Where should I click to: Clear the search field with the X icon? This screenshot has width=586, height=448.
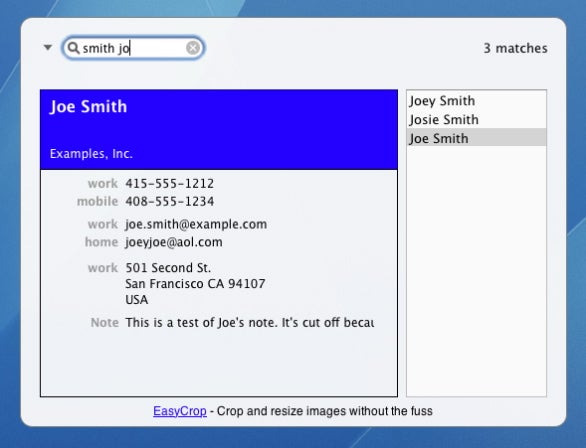pos(193,48)
